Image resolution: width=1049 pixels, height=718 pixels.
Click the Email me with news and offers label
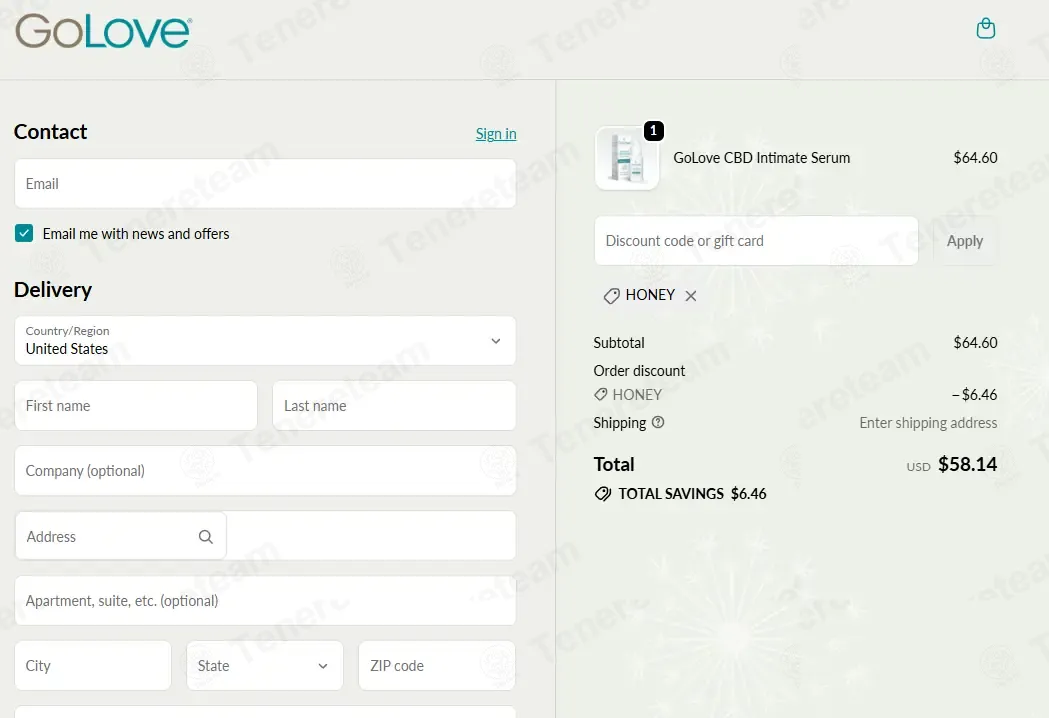[x=136, y=234]
